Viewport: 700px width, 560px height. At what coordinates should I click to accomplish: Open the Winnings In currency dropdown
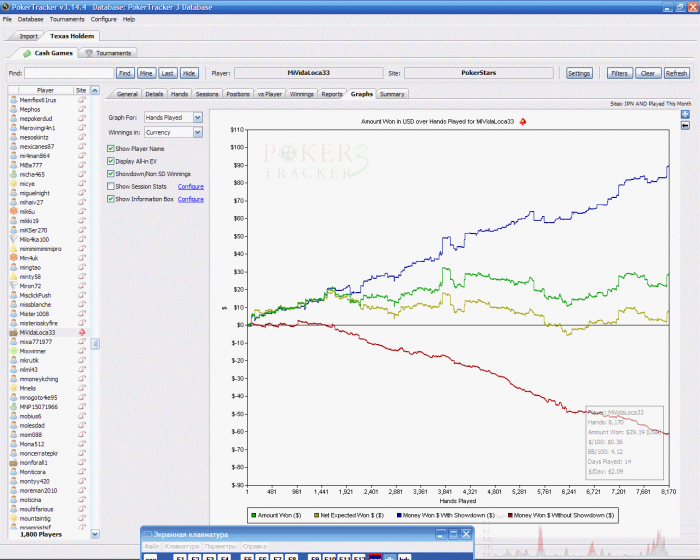pyautogui.click(x=198, y=132)
